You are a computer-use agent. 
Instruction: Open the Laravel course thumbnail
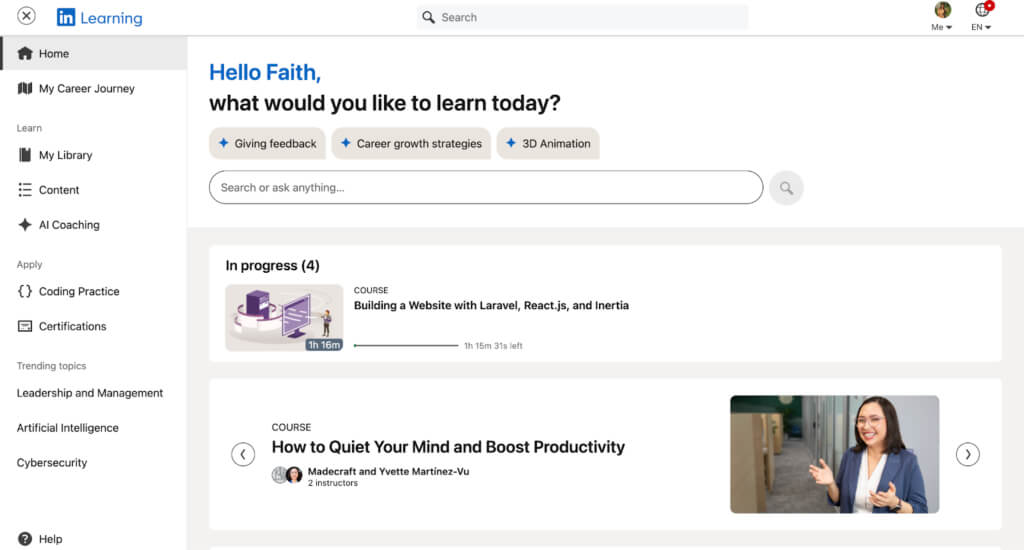click(x=284, y=318)
